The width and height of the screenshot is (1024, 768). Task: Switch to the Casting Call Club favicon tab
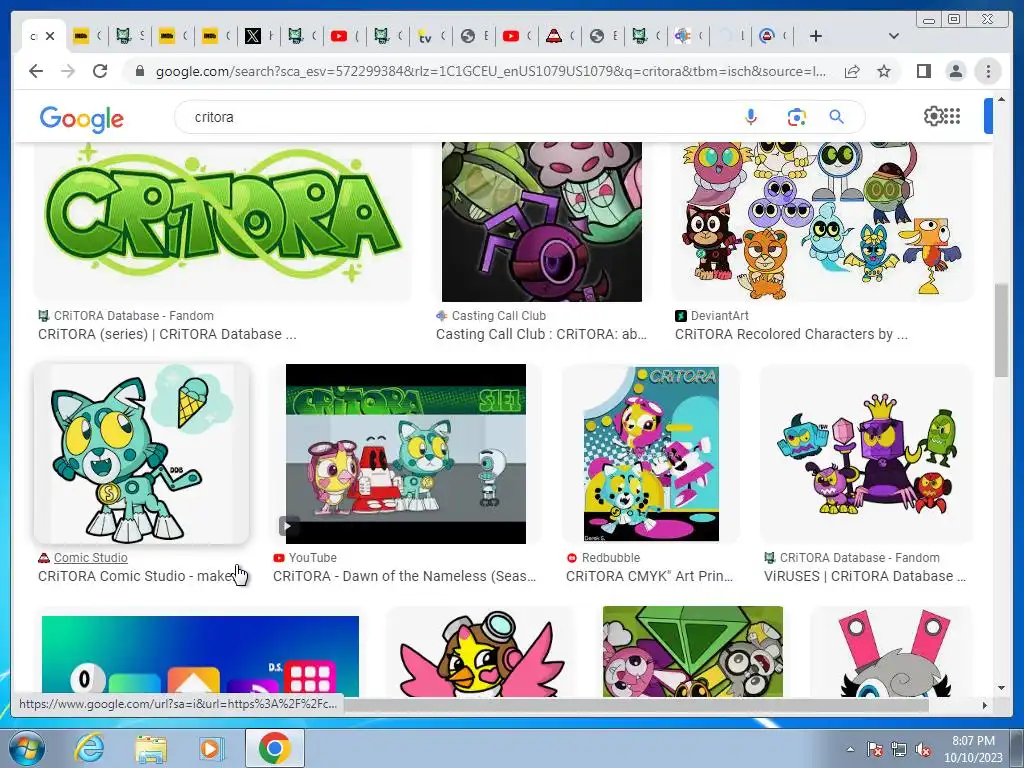tap(682, 36)
